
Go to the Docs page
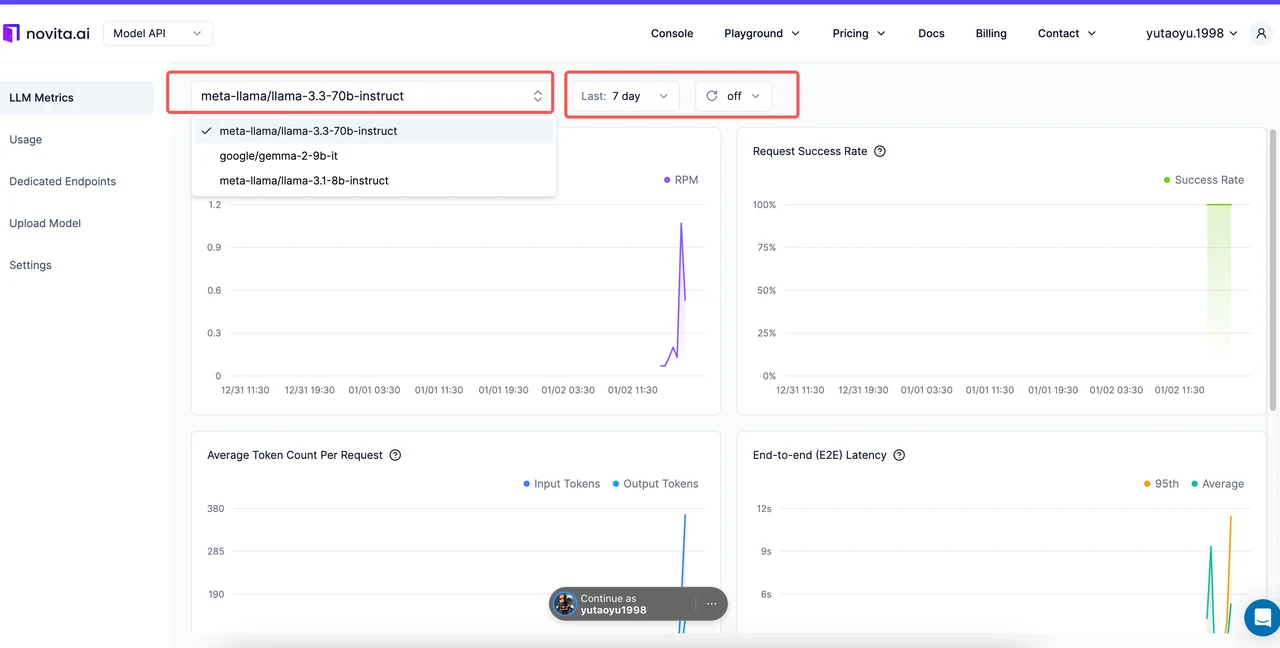pyautogui.click(x=931, y=33)
